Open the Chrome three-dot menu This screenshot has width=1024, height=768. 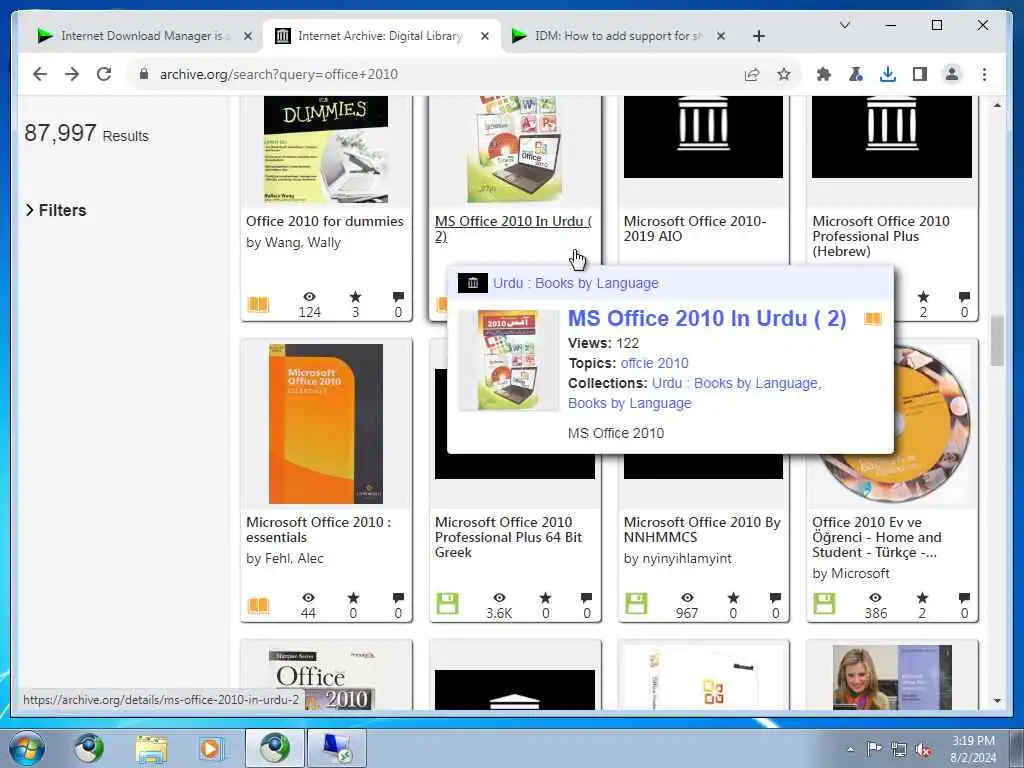(x=984, y=74)
